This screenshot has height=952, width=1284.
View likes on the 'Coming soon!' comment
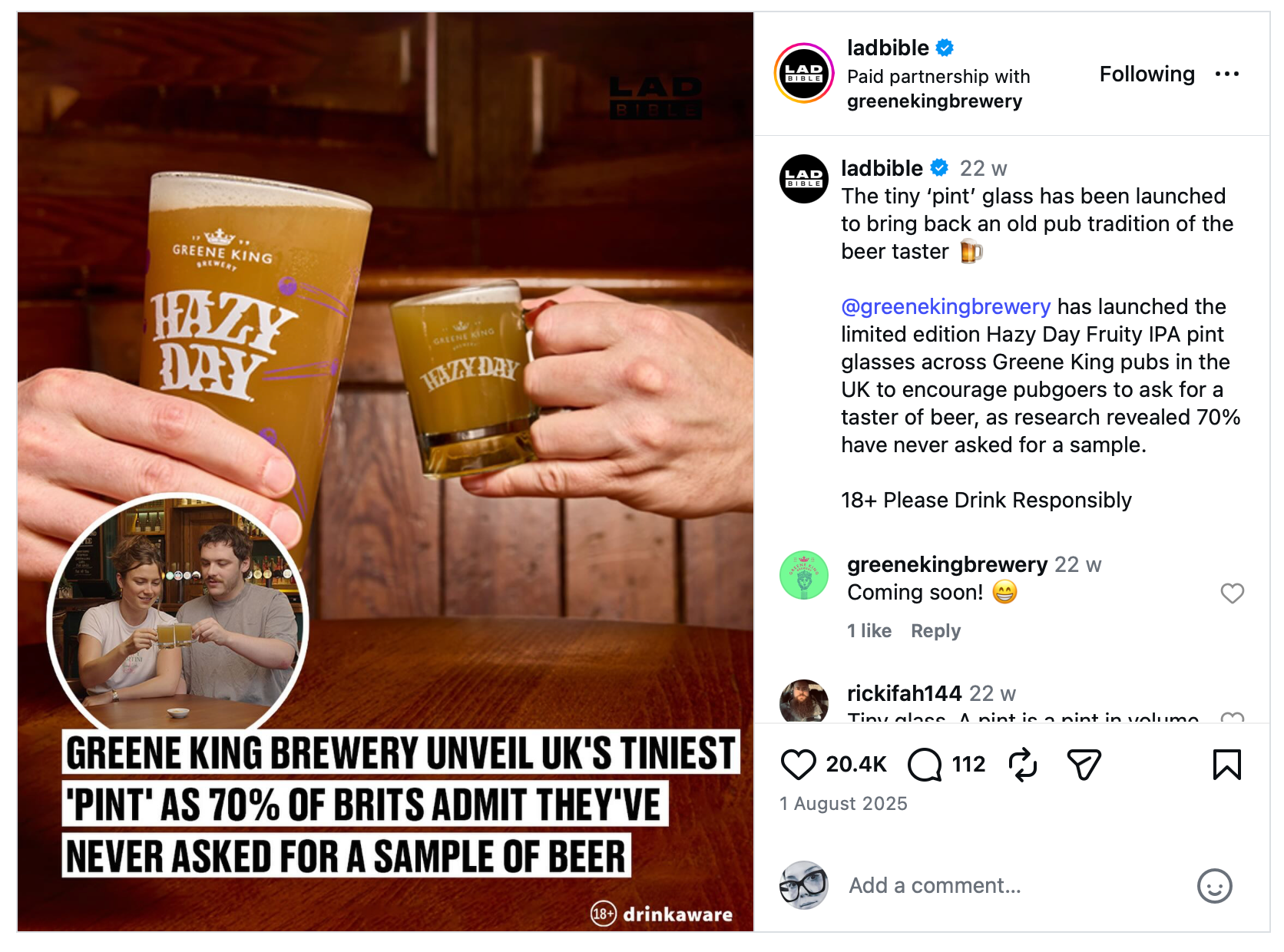[x=869, y=631]
